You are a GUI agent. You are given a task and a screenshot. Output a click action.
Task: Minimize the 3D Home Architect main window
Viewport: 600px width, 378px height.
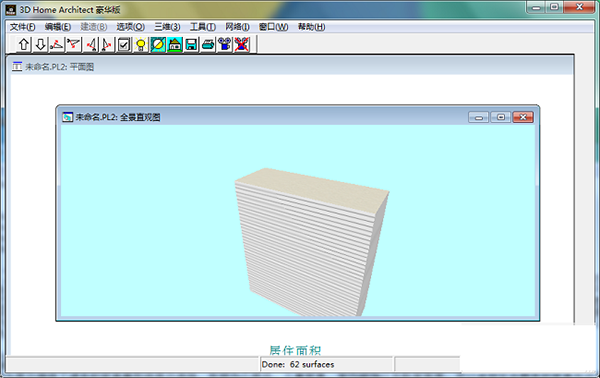click(536, 7)
